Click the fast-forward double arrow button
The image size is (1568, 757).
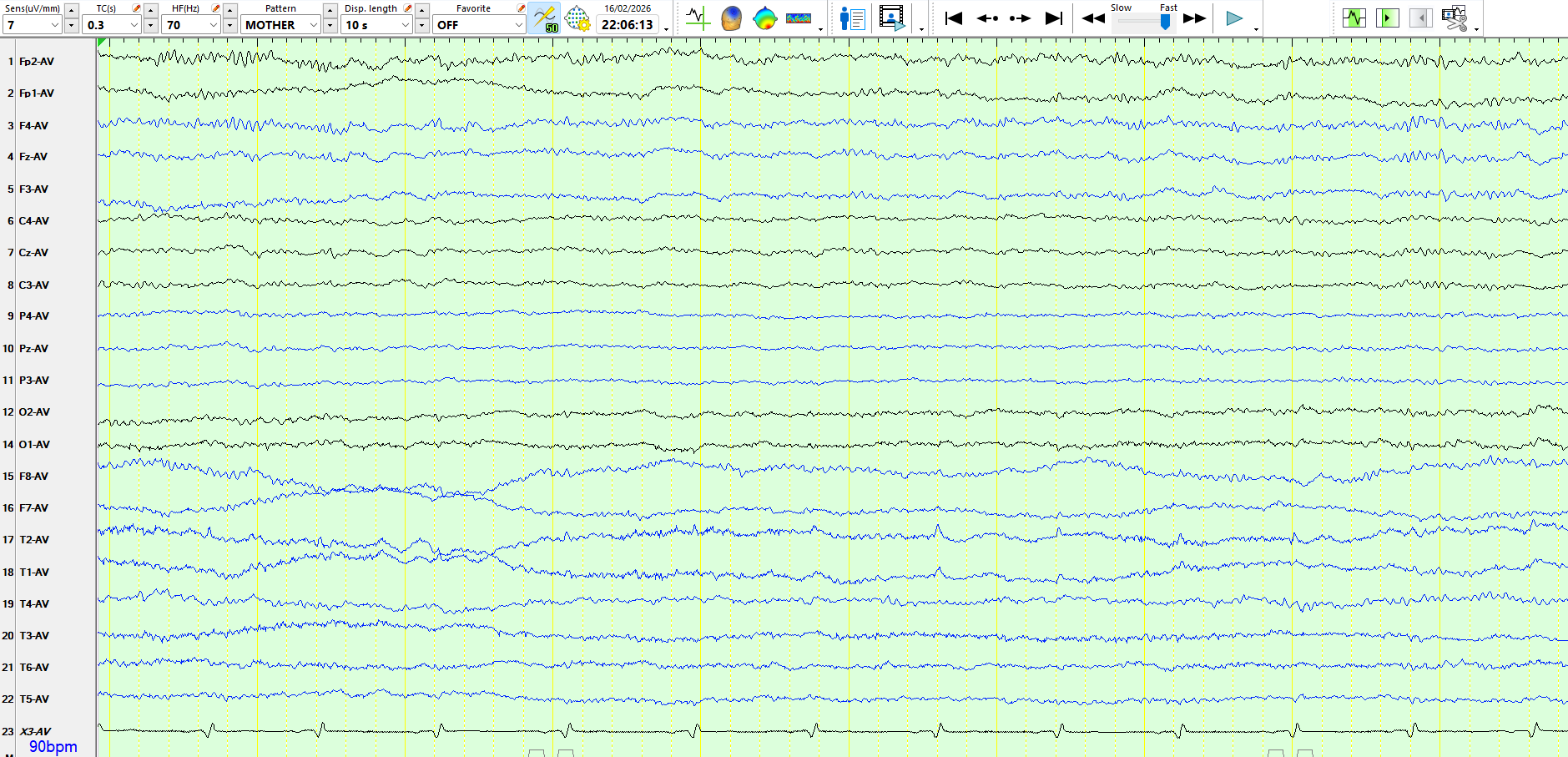(x=1195, y=18)
